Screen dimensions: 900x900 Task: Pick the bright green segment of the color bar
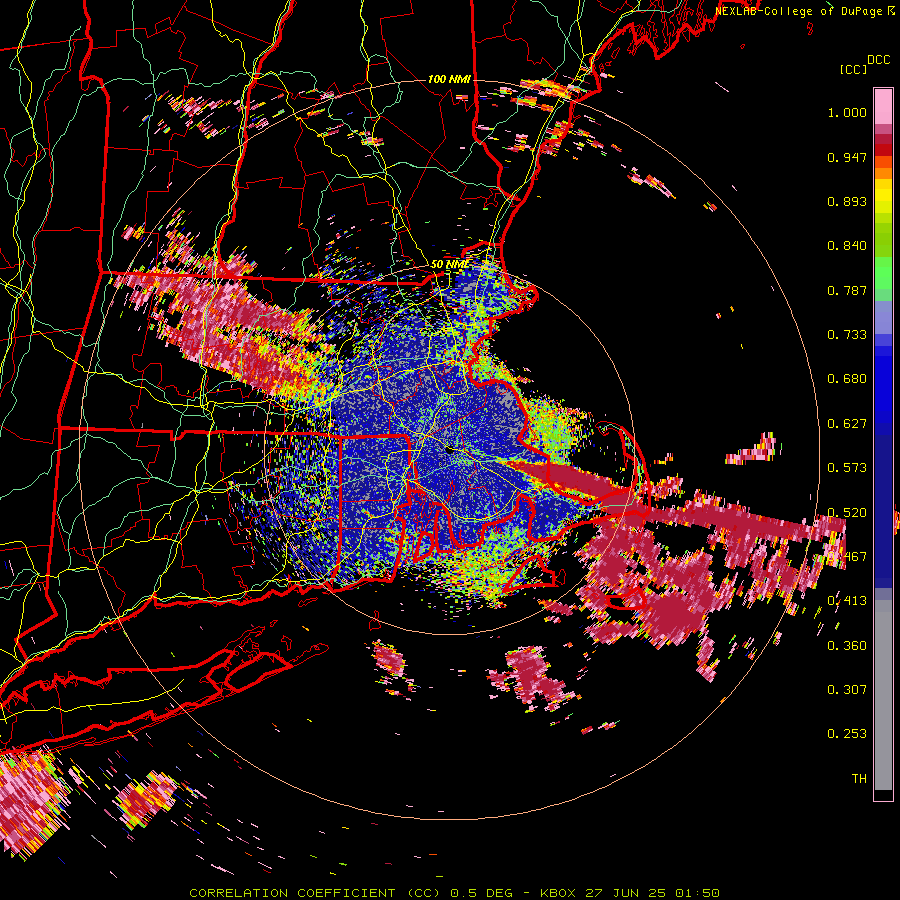click(883, 273)
